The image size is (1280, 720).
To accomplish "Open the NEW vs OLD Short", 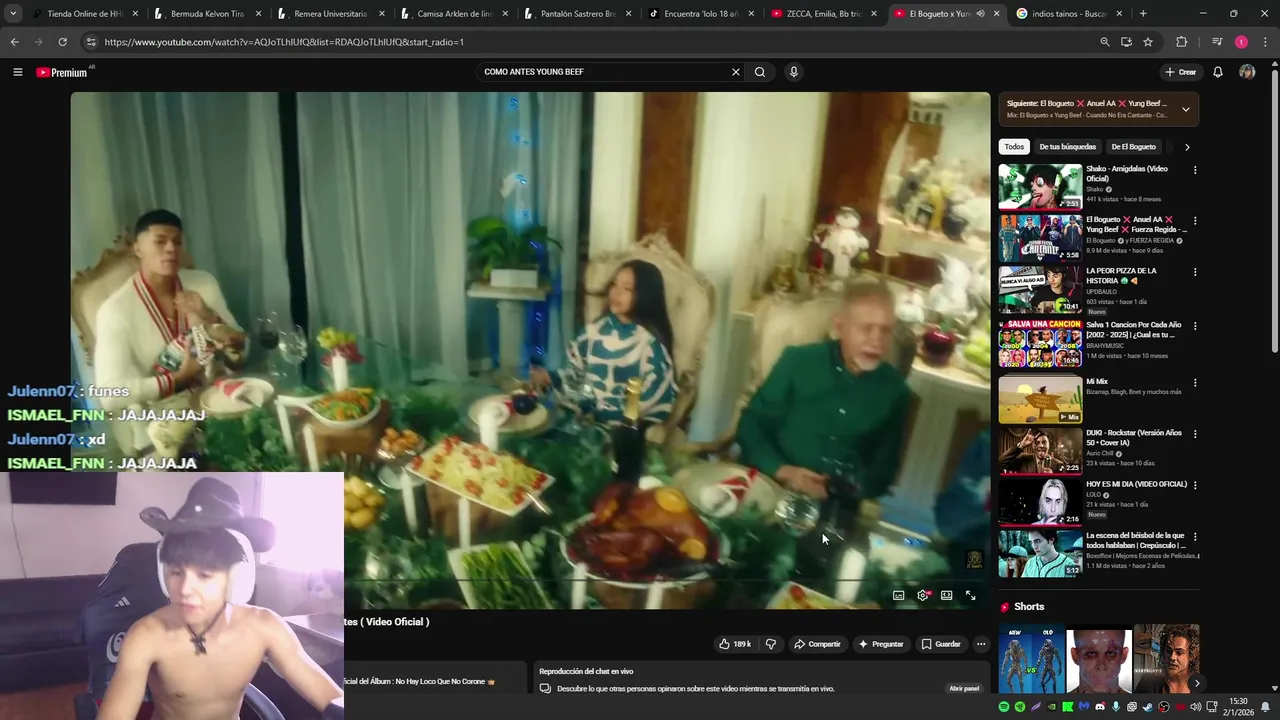I will click(x=1031, y=659).
